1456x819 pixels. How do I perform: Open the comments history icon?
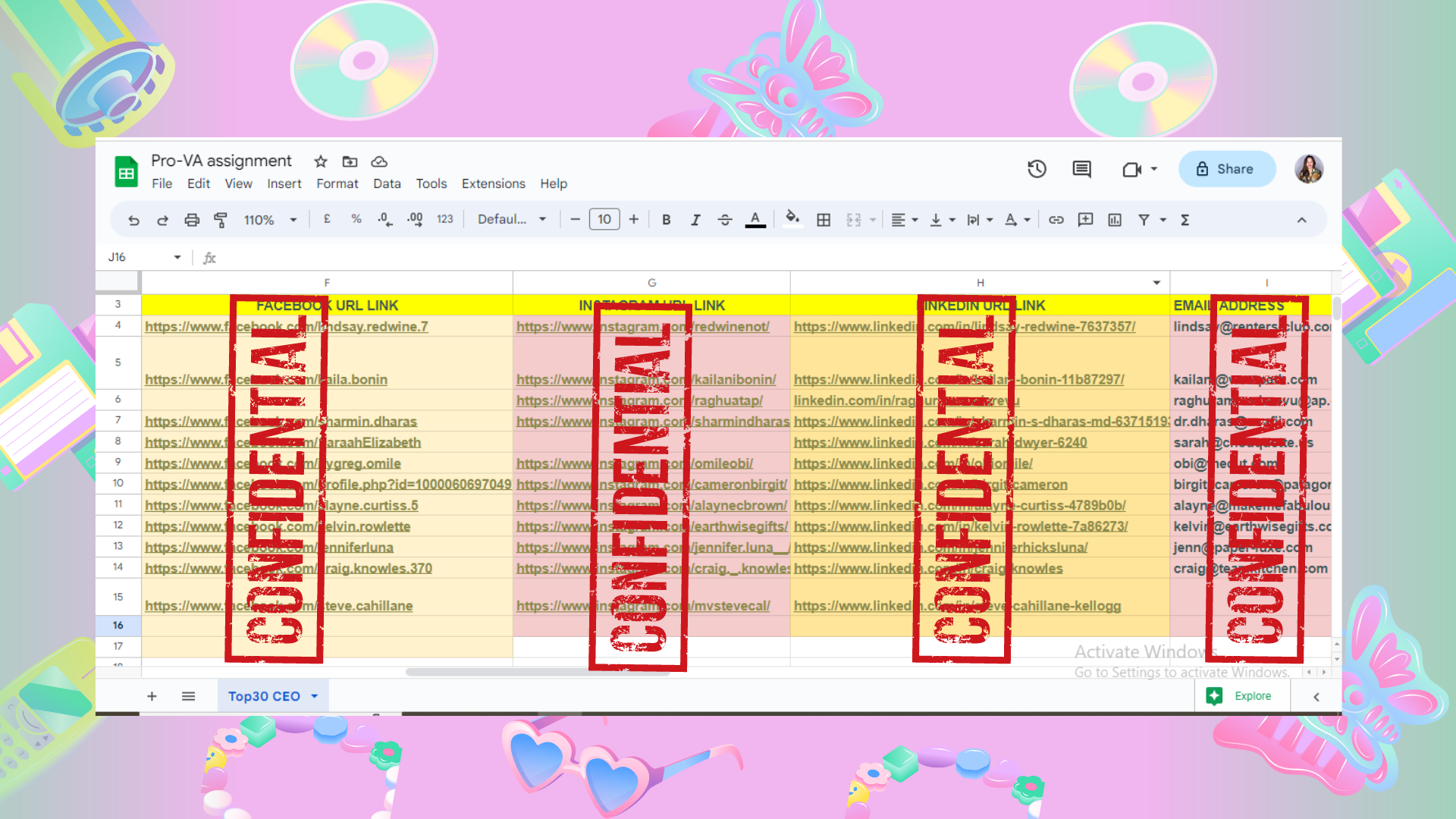1081,169
